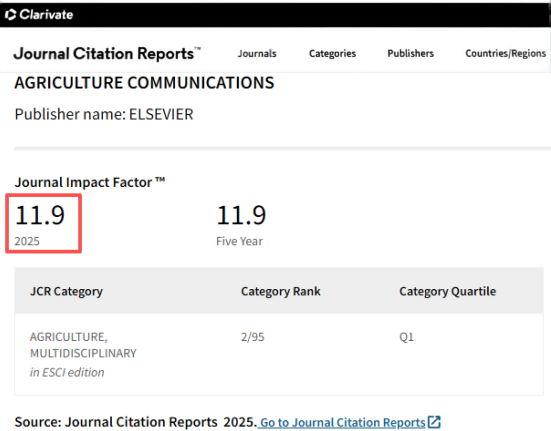Click the Category Rank column header
Image resolution: width=551 pixels, height=431 pixels.
point(281,291)
